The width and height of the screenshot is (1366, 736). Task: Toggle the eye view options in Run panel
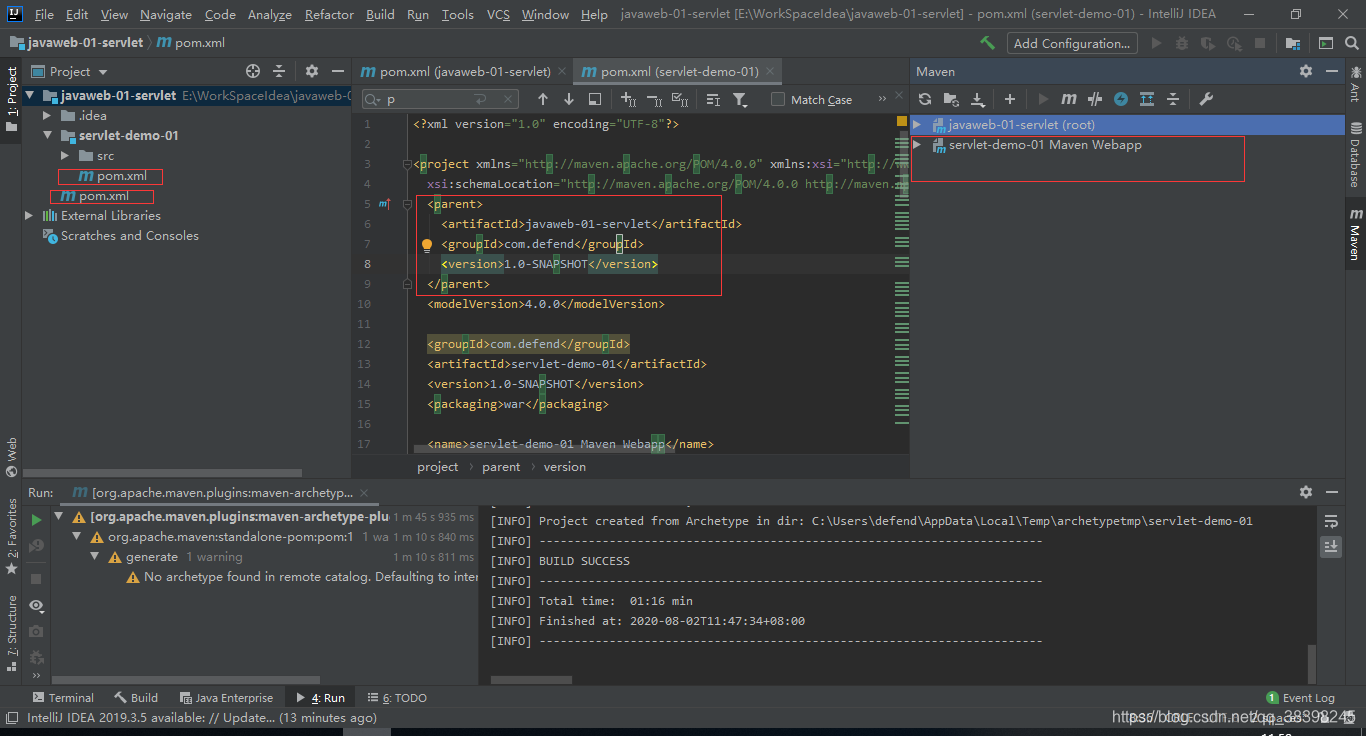coord(36,605)
